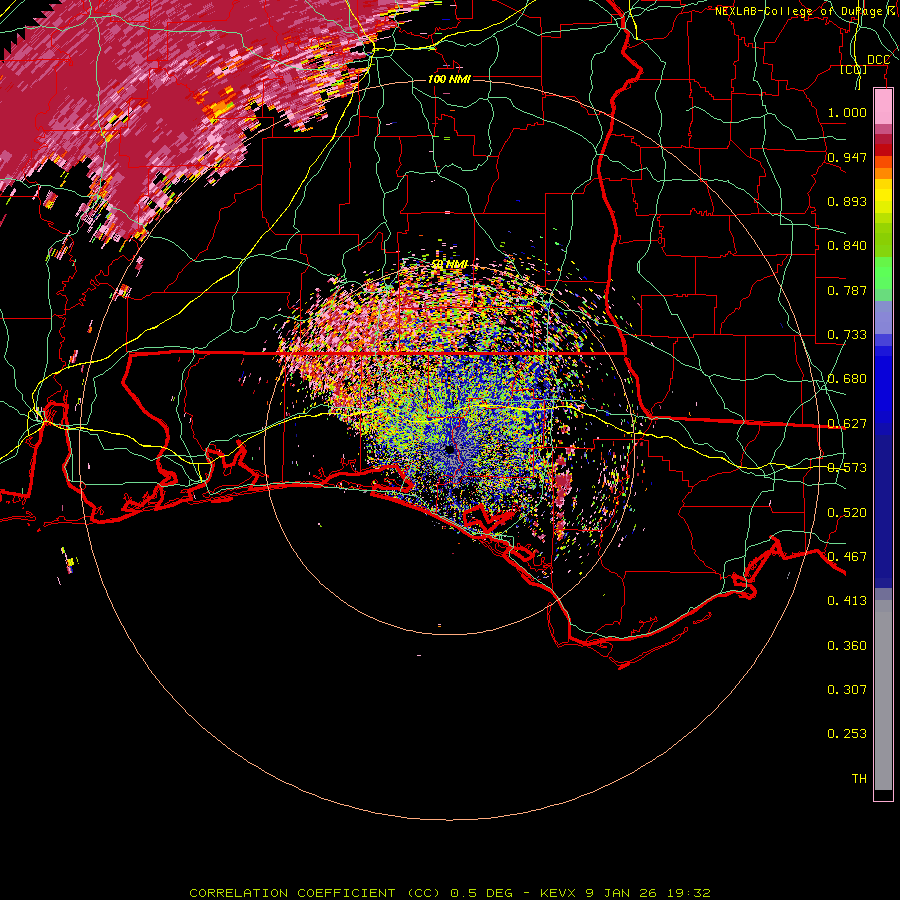Select the 0.413 scale value

(x=847, y=601)
